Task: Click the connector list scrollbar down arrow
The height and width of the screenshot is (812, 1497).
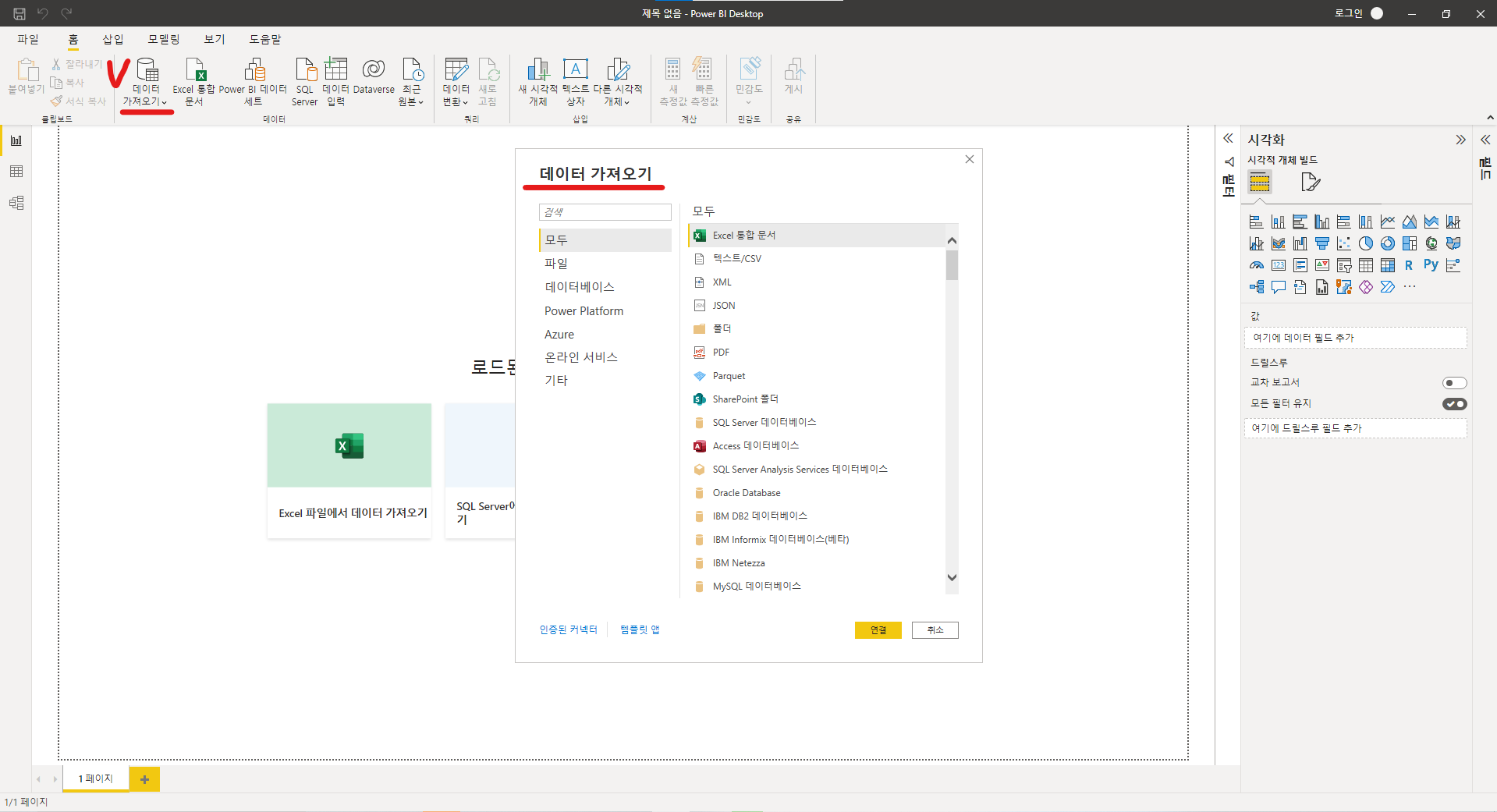Action: coord(952,578)
